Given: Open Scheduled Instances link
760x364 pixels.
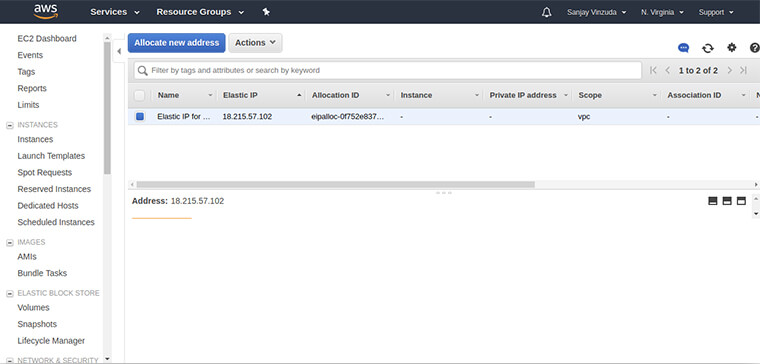Looking at the screenshot, I should click(x=56, y=222).
